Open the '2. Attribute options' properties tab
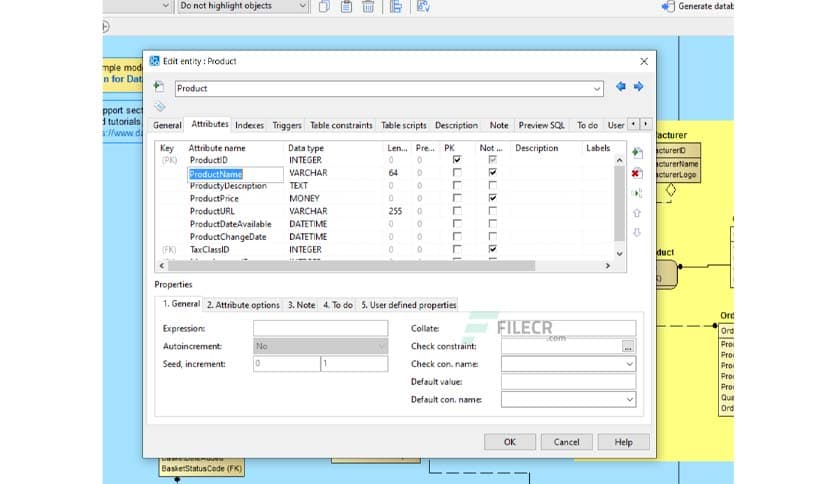The height and width of the screenshot is (484, 836). (243, 305)
